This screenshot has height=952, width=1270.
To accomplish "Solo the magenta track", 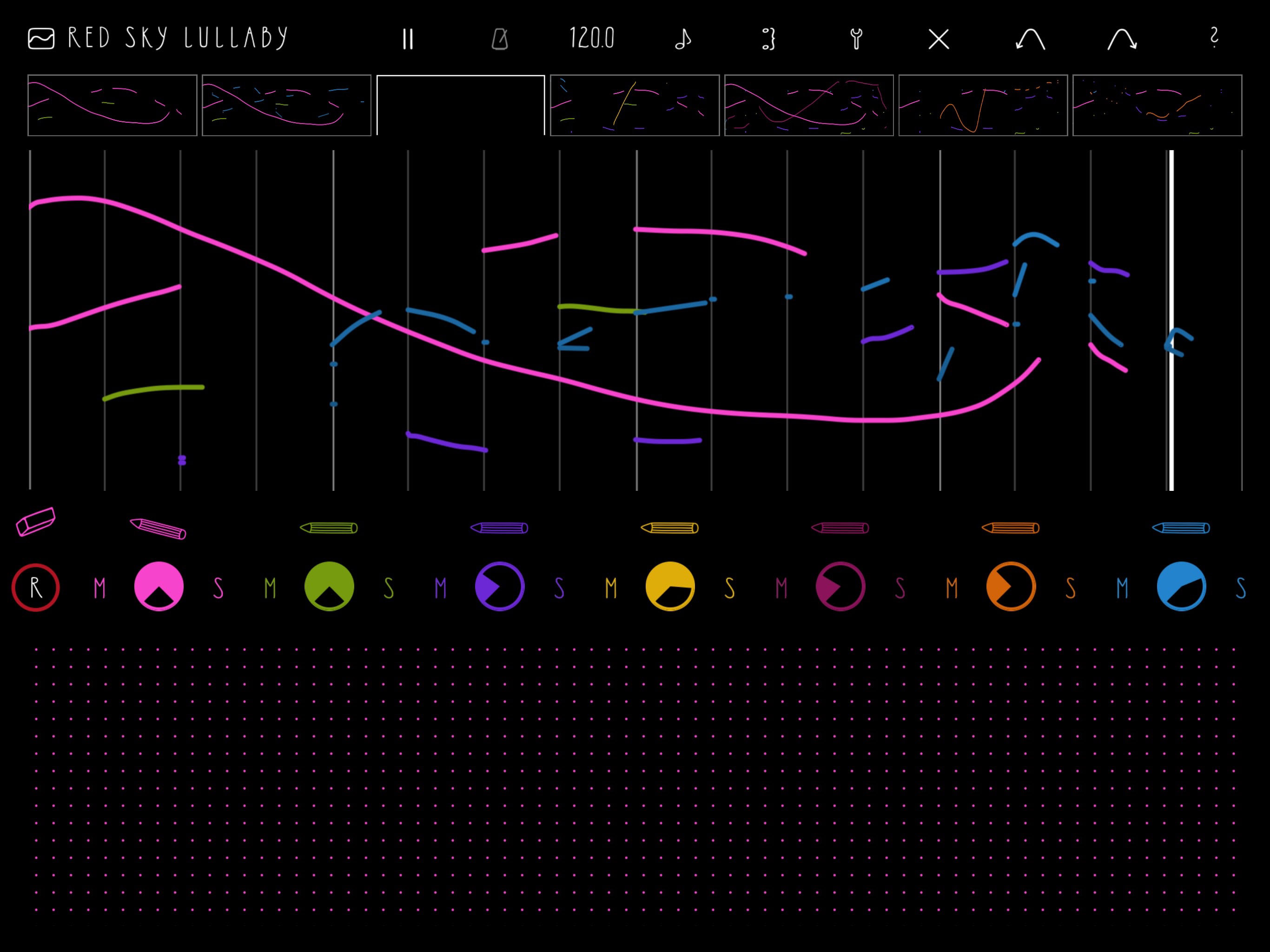I will [900, 588].
